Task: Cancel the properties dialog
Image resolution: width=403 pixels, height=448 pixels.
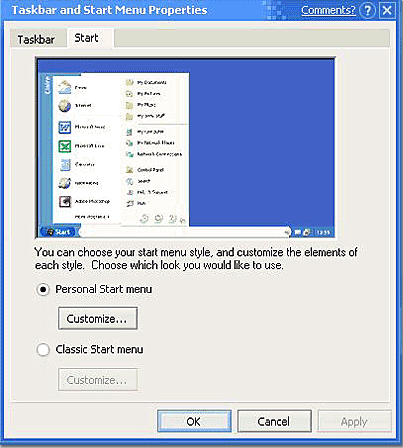Action: click(274, 421)
